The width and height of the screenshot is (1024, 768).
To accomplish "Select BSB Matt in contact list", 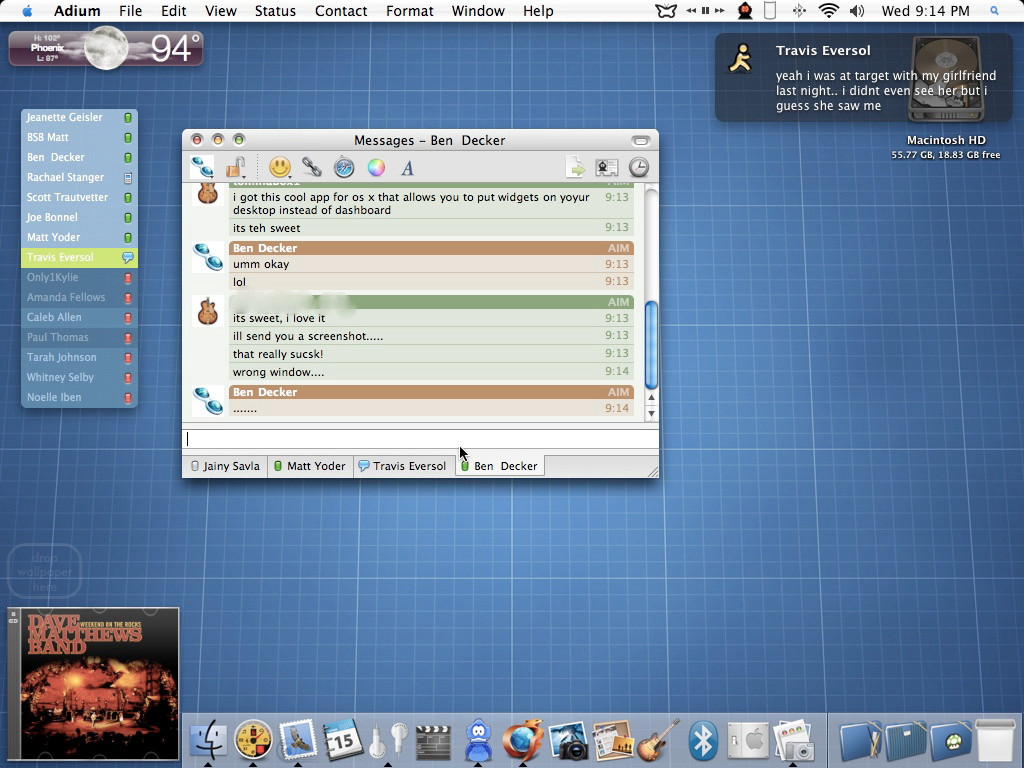I will [x=79, y=138].
